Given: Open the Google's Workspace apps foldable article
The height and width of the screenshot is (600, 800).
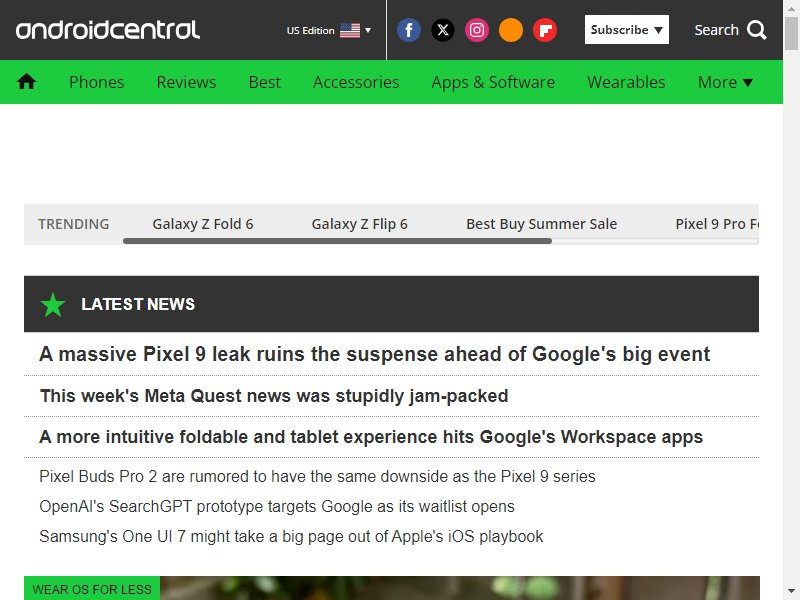Looking at the screenshot, I should click(x=371, y=437).
